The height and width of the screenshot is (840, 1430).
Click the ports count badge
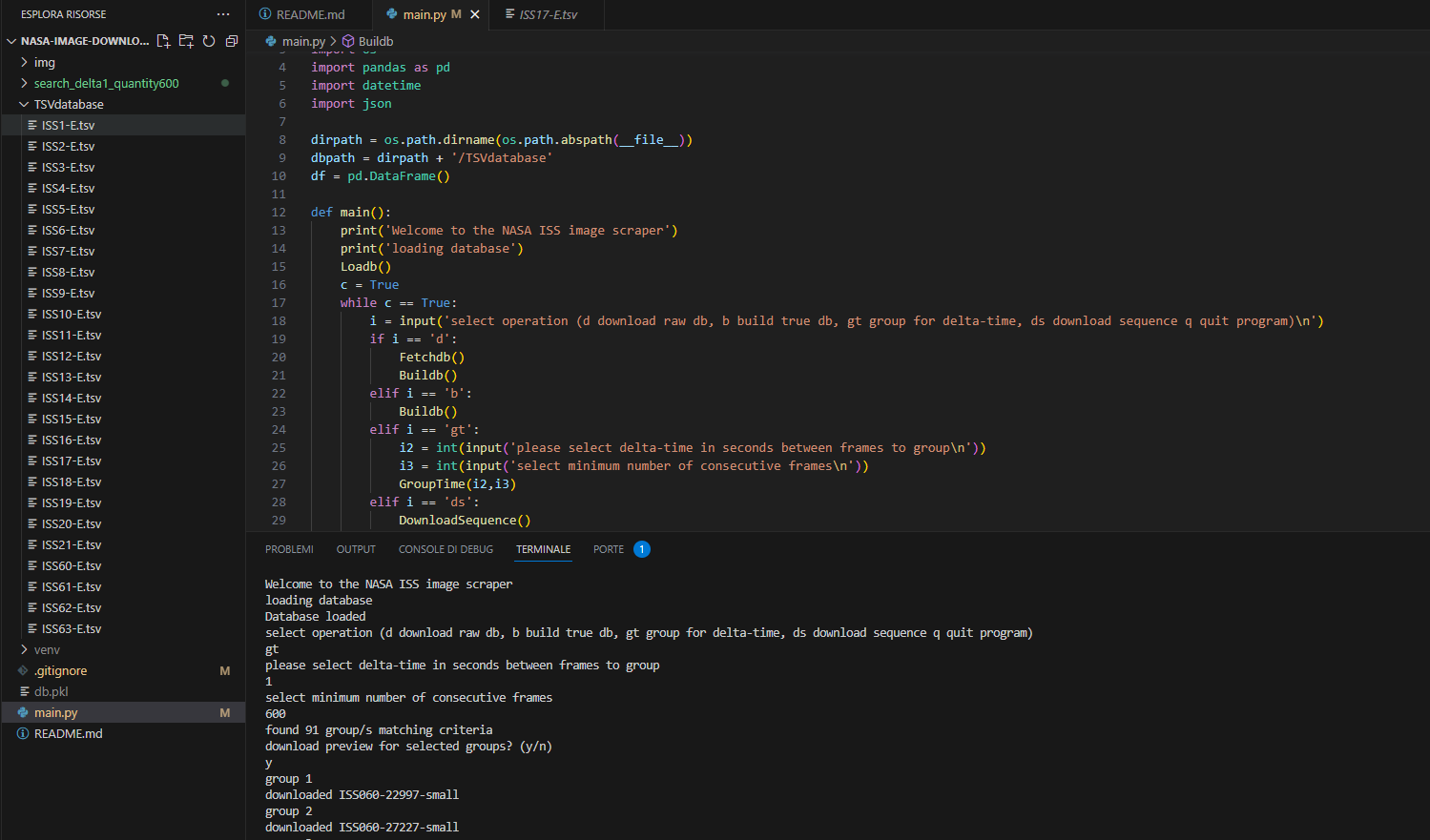pos(642,549)
